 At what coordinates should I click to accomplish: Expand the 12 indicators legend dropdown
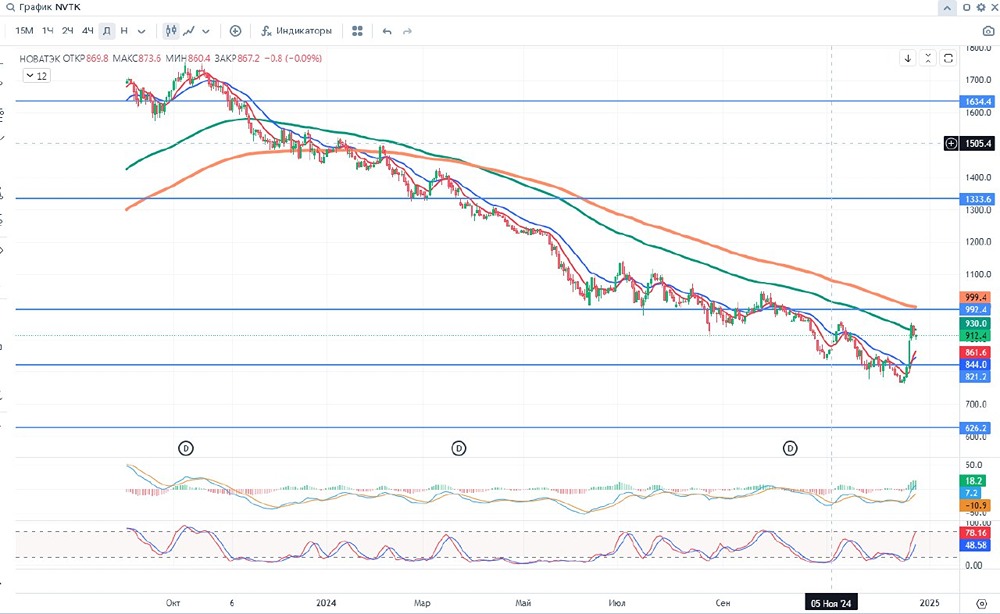[x=36, y=76]
